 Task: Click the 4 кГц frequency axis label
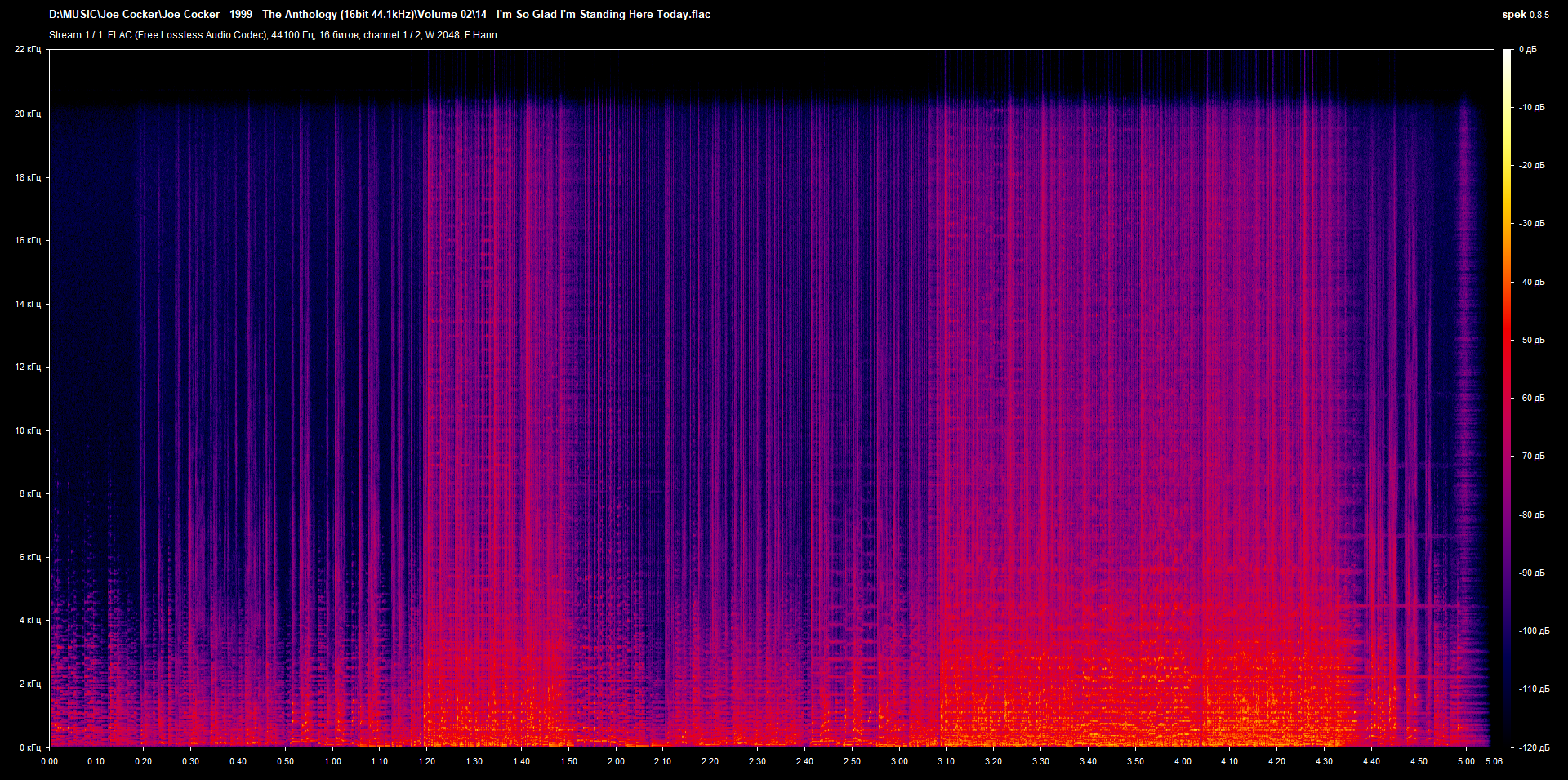click(x=30, y=620)
